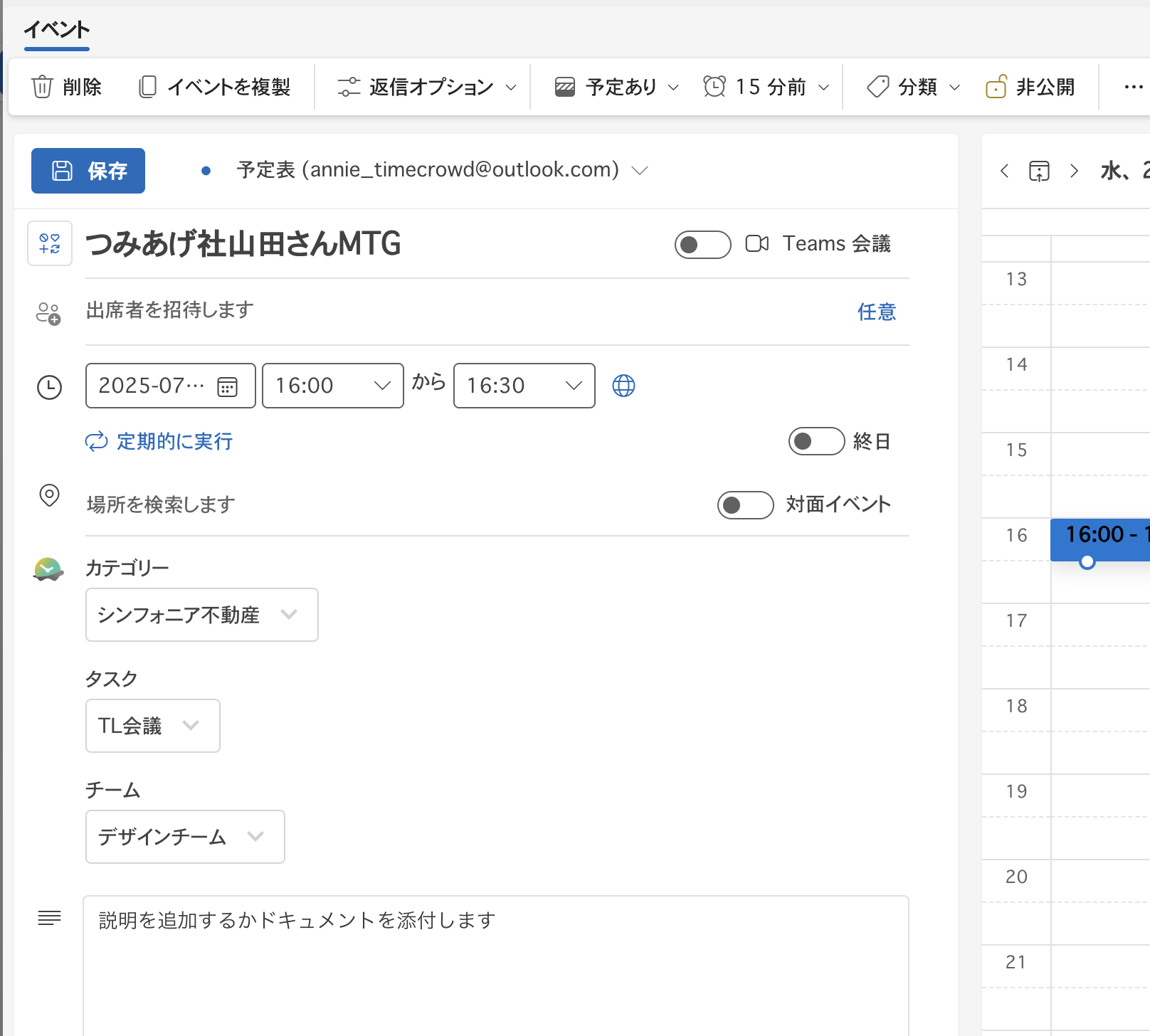Open more options with the ellipsis icon

pyautogui.click(x=1132, y=86)
